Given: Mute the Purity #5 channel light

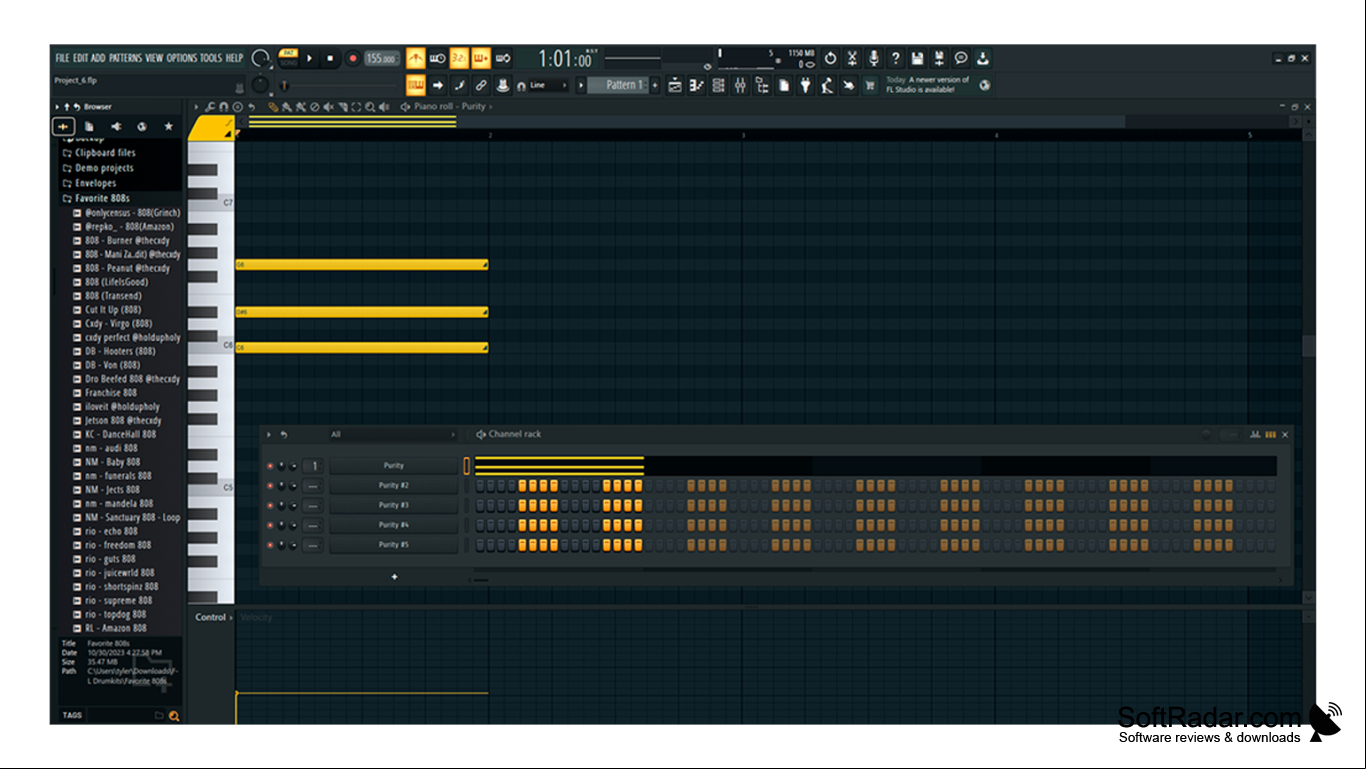Looking at the screenshot, I should (x=270, y=545).
